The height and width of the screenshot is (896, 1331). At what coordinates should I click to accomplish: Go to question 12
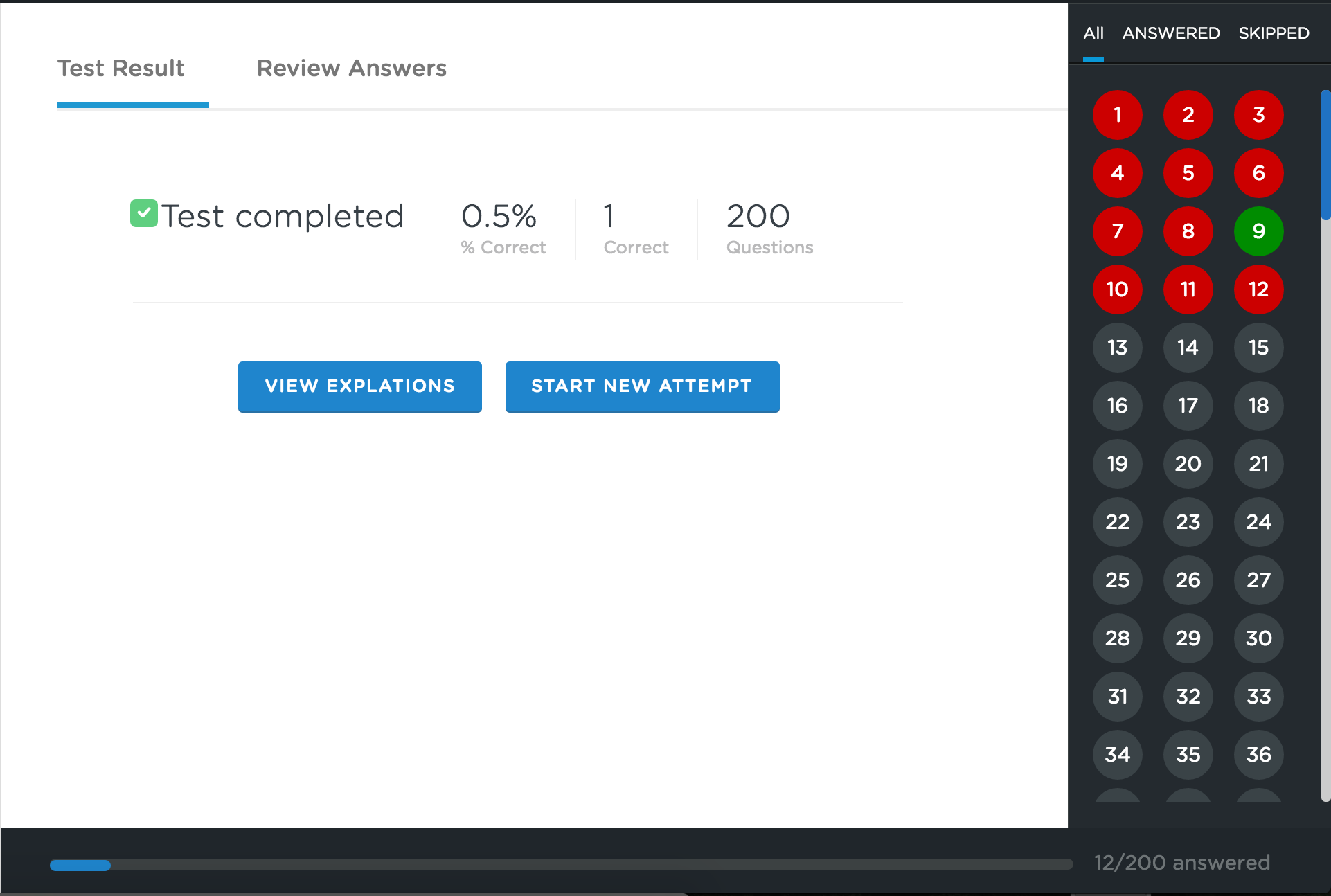(x=1259, y=289)
